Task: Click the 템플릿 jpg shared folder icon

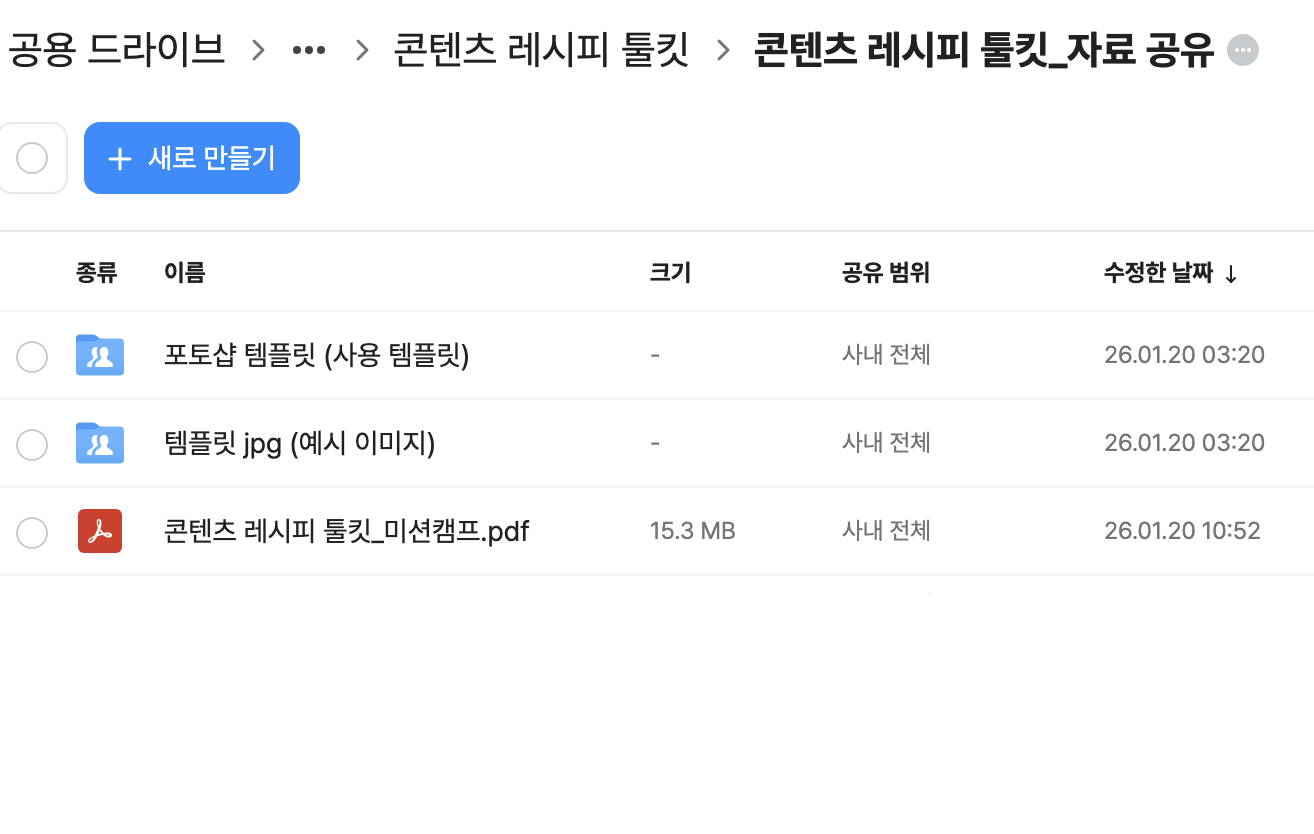Action: click(99, 443)
